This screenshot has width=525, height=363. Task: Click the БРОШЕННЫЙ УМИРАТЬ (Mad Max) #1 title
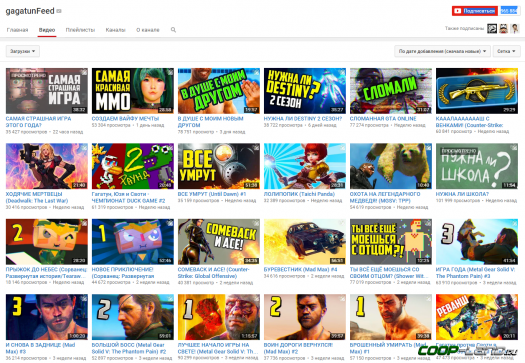pos(388,348)
